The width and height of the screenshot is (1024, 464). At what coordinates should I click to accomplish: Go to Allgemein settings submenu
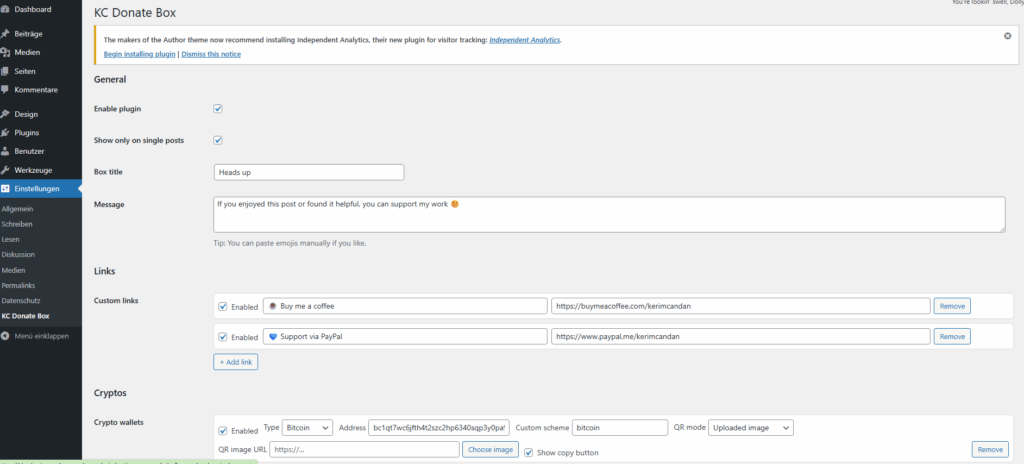[x=18, y=209]
